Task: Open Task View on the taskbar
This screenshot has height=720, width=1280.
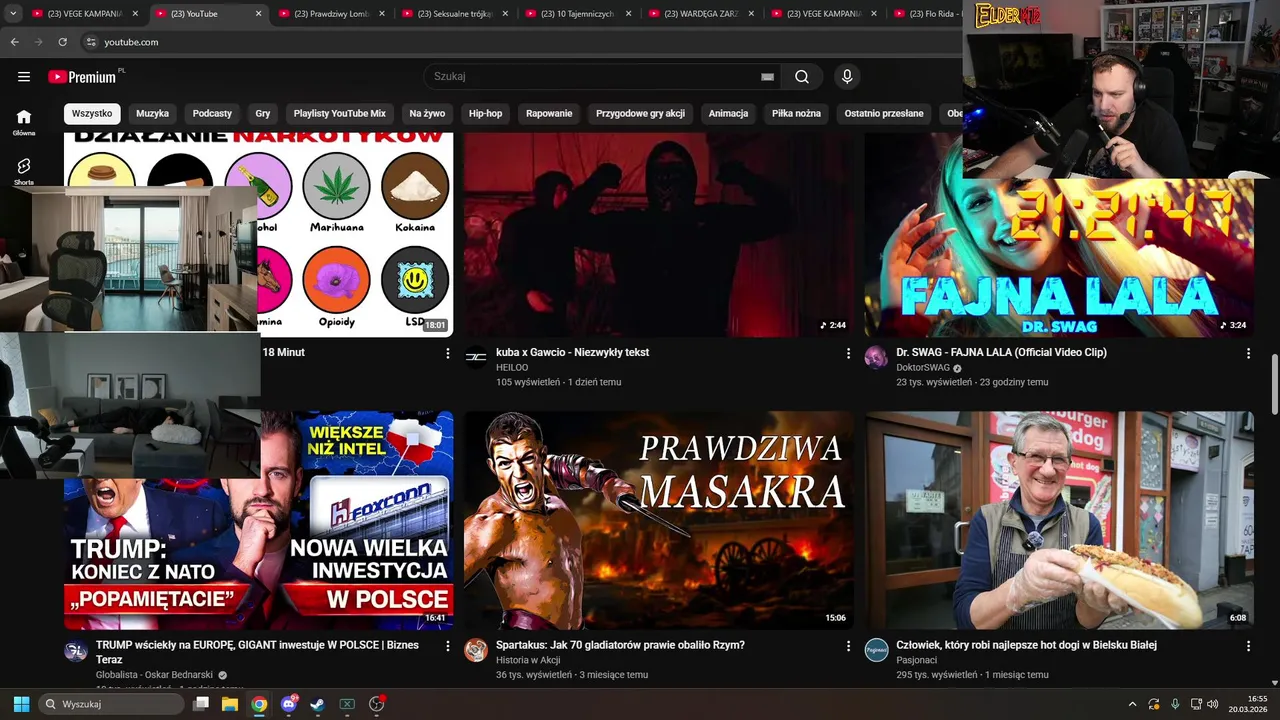Action: [x=201, y=704]
